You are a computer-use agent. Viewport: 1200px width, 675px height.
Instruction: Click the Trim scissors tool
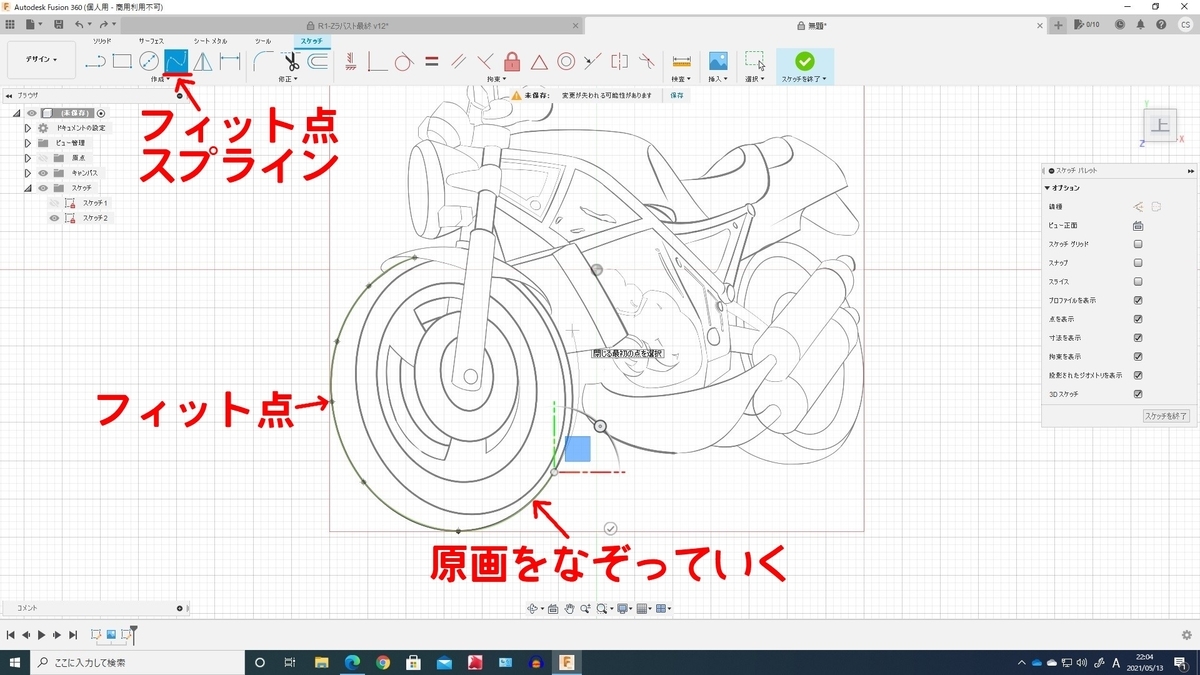(x=291, y=61)
